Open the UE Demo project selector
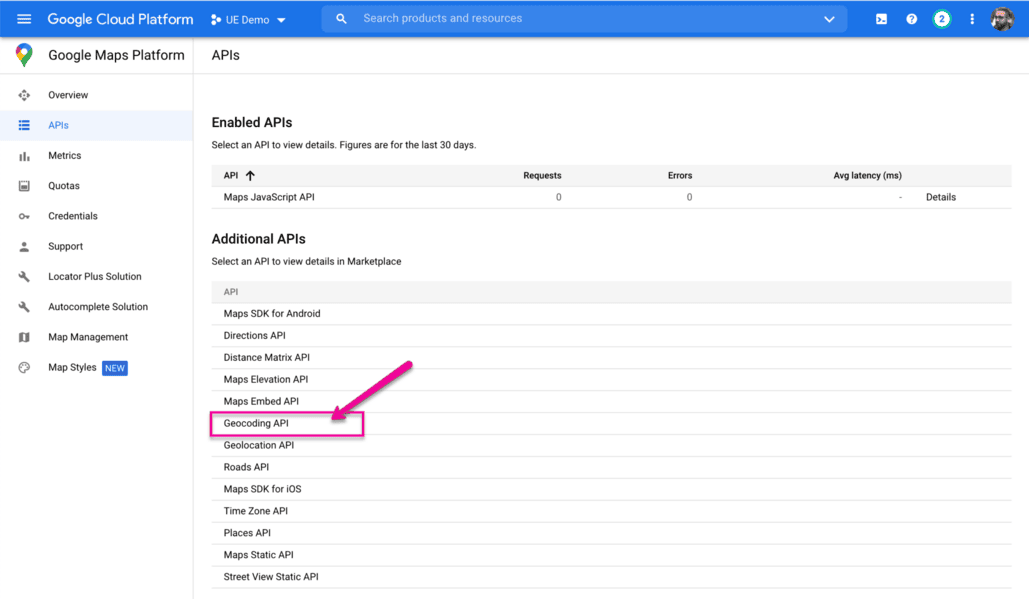 point(248,19)
